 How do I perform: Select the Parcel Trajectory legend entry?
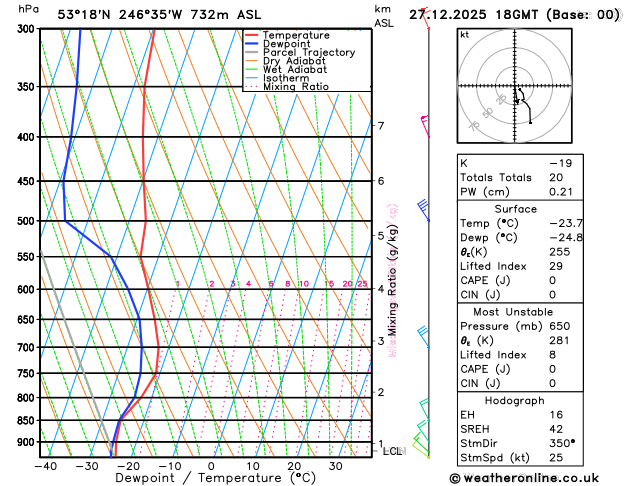pos(300,53)
